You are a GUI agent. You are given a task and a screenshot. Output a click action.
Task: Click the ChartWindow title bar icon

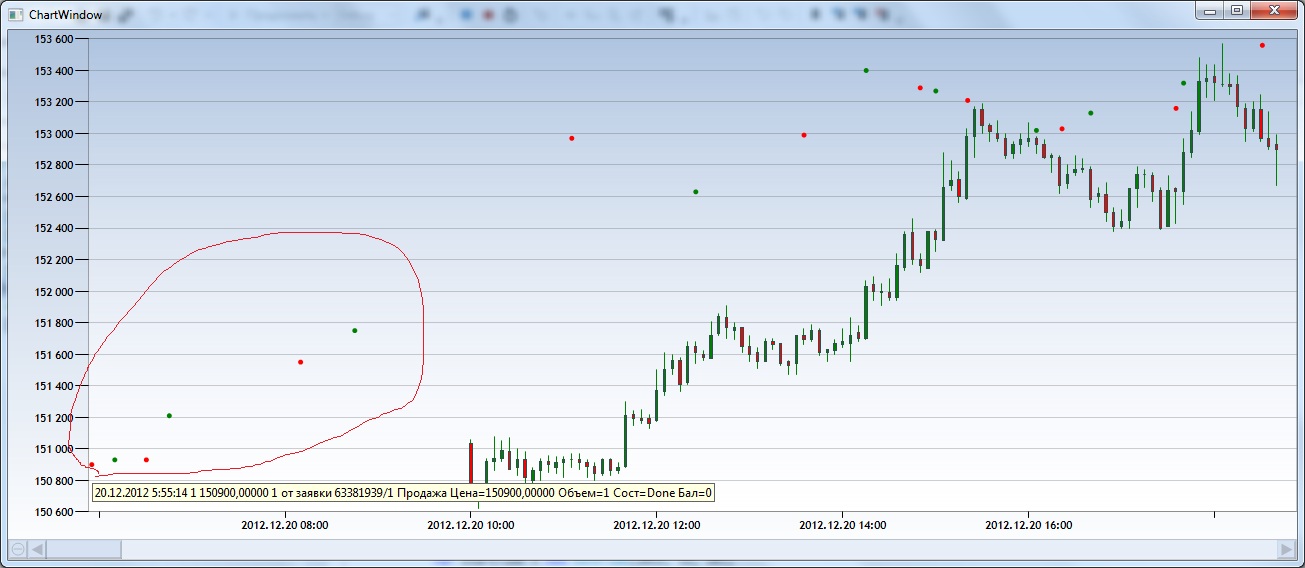(16, 14)
